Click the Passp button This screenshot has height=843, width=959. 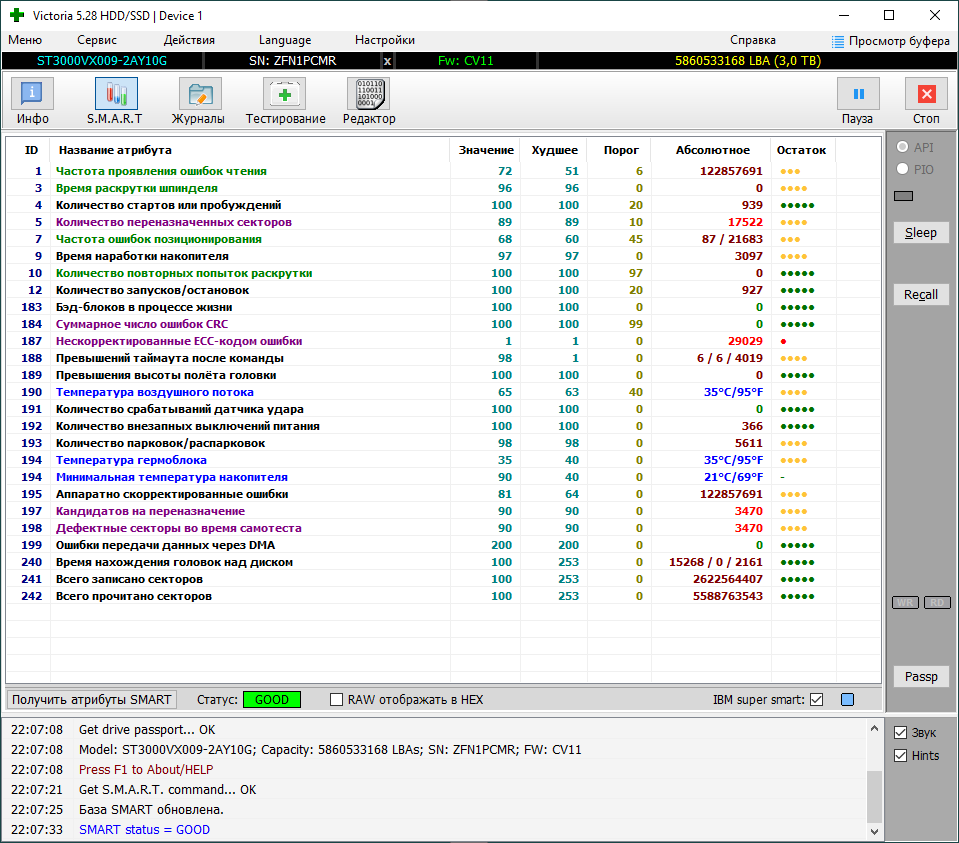(920, 677)
